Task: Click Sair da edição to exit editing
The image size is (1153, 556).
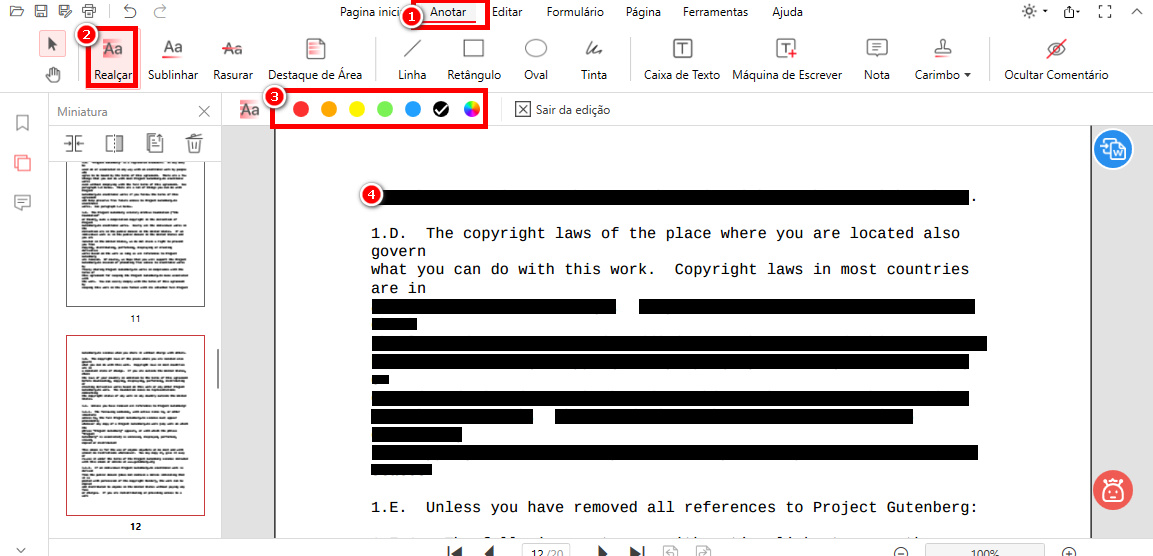Action: point(563,110)
